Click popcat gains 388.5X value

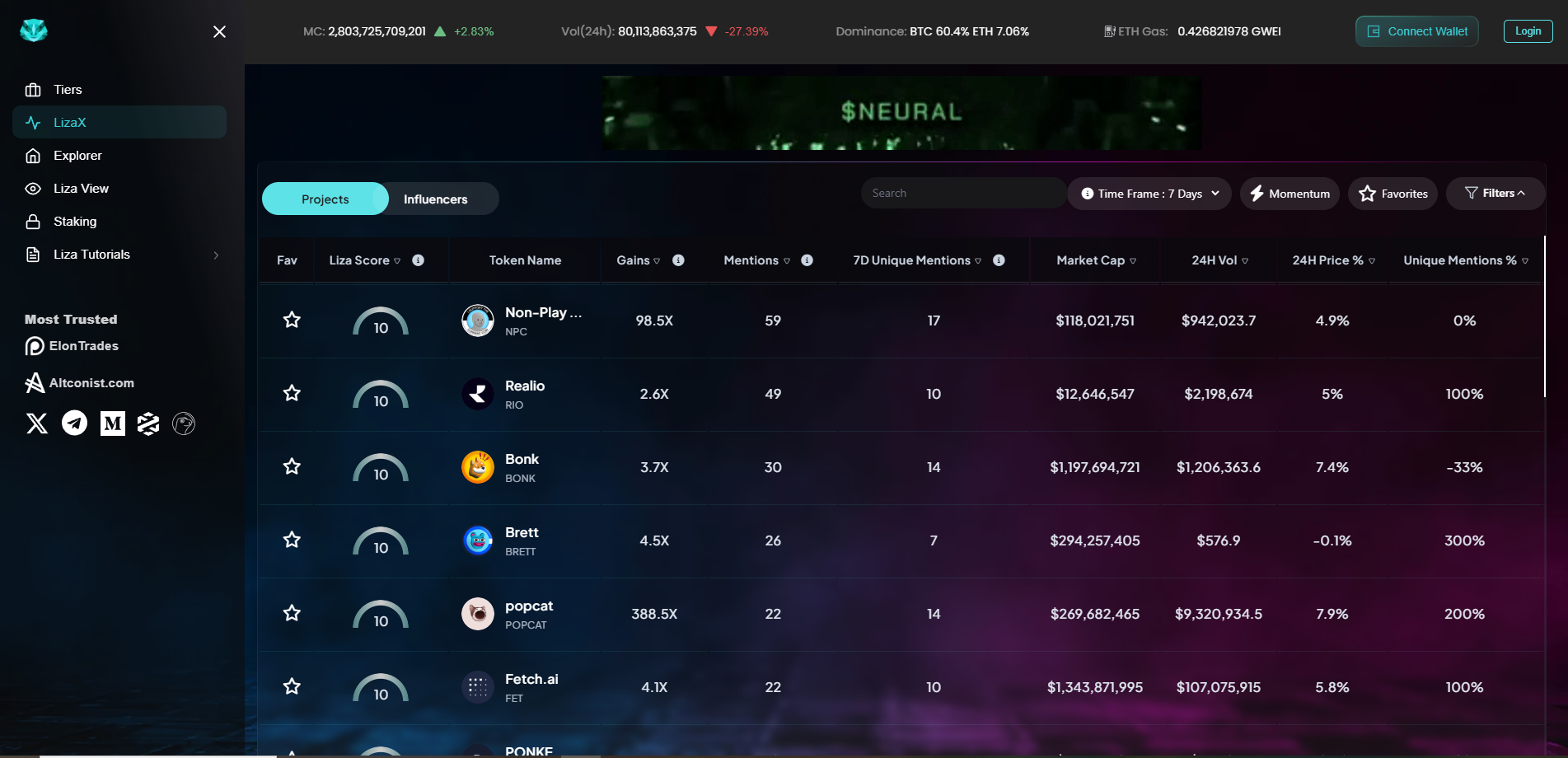(x=654, y=614)
